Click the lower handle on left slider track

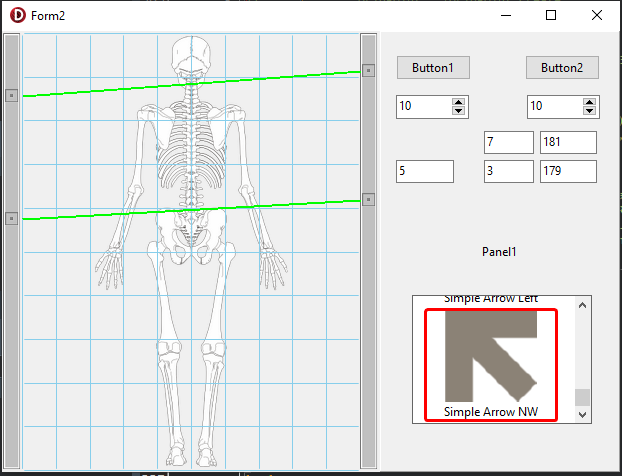[12, 218]
